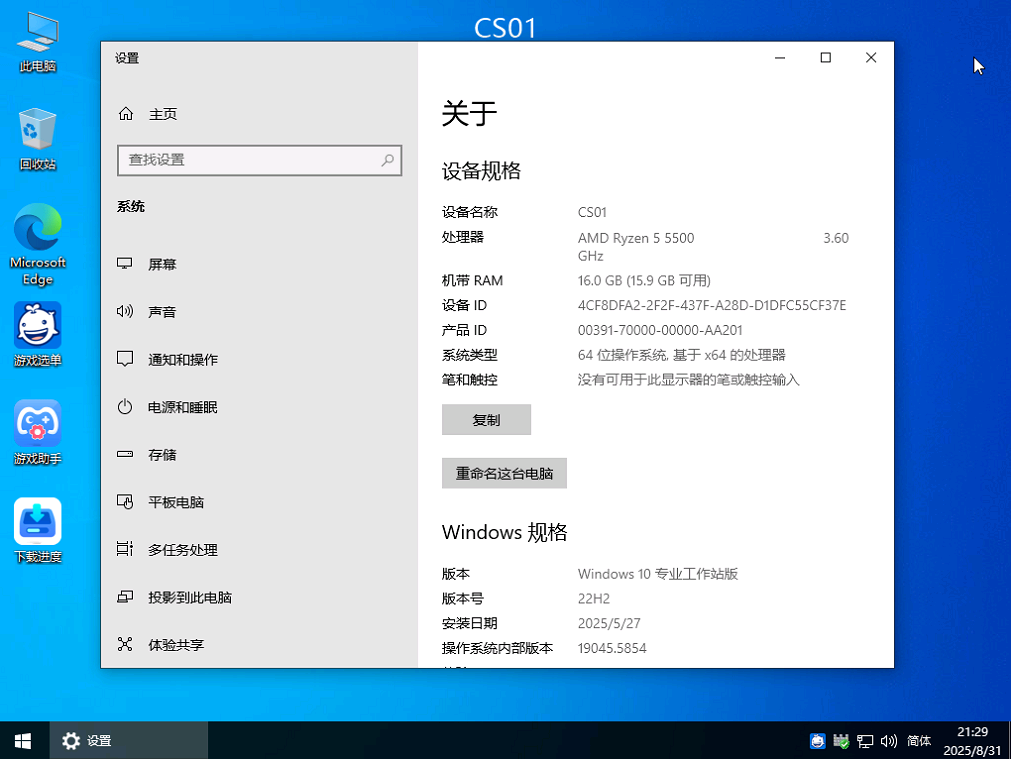The width and height of the screenshot is (1011, 759).
Task: Open the 游戏助手 desktop icon
Action: tap(37, 432)
